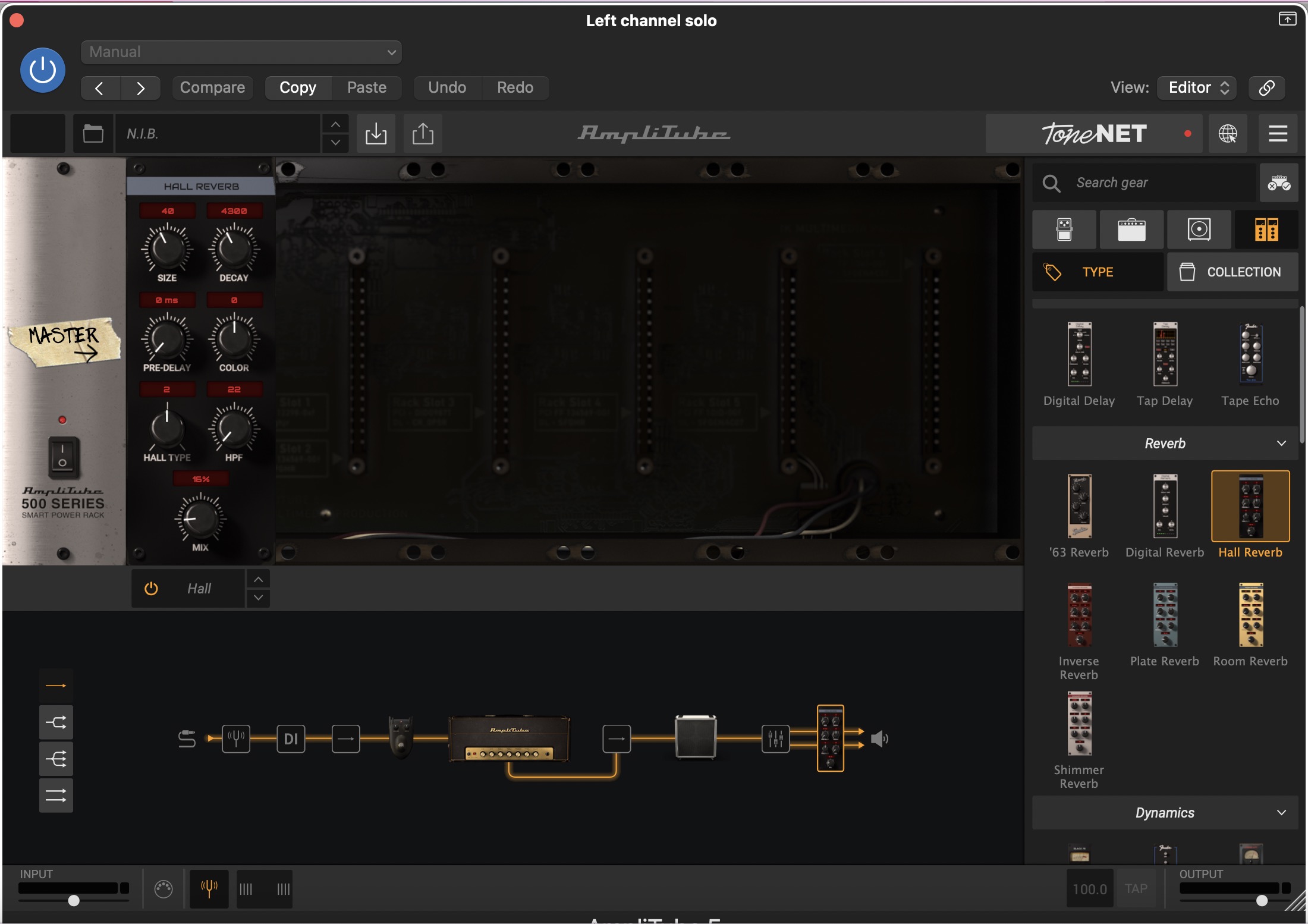Step to previous preset with up chevron

click(335, 124)
